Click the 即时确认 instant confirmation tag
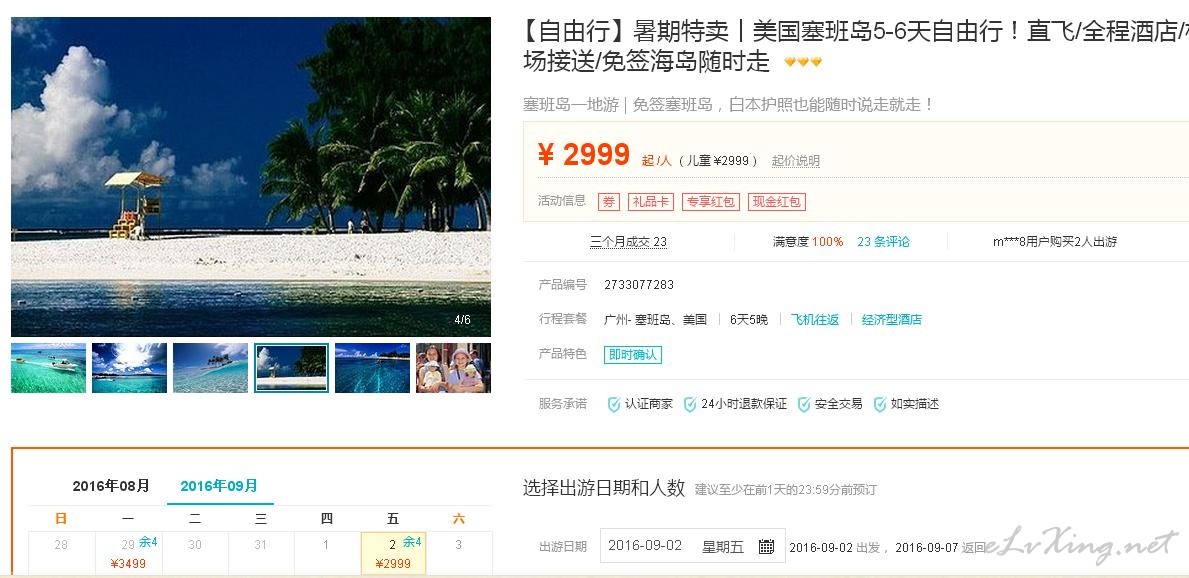The height and width of the screenshot is (578, 1189). click(x=633, y=354)
